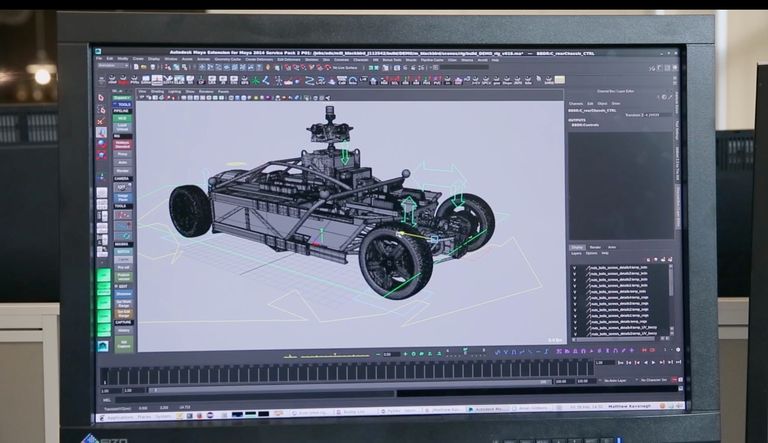Switch to the Display tab in layer editor

click(x=577, y=247)
